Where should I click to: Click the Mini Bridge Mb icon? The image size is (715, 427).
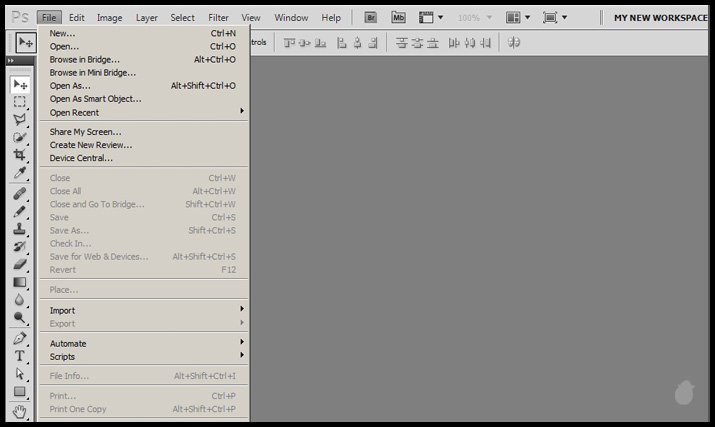click(399, 18)
